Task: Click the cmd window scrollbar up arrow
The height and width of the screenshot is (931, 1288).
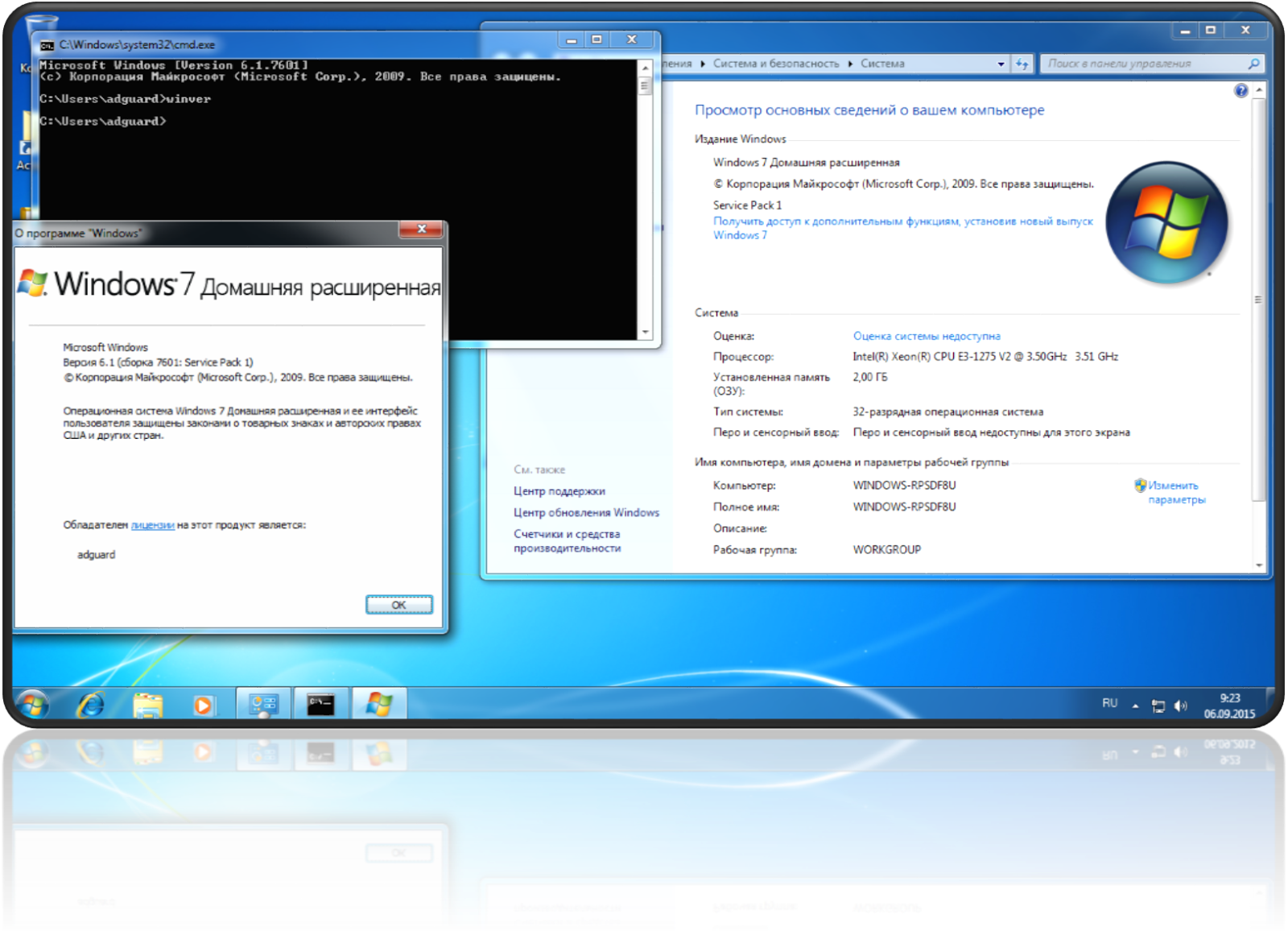Action: 645,68
